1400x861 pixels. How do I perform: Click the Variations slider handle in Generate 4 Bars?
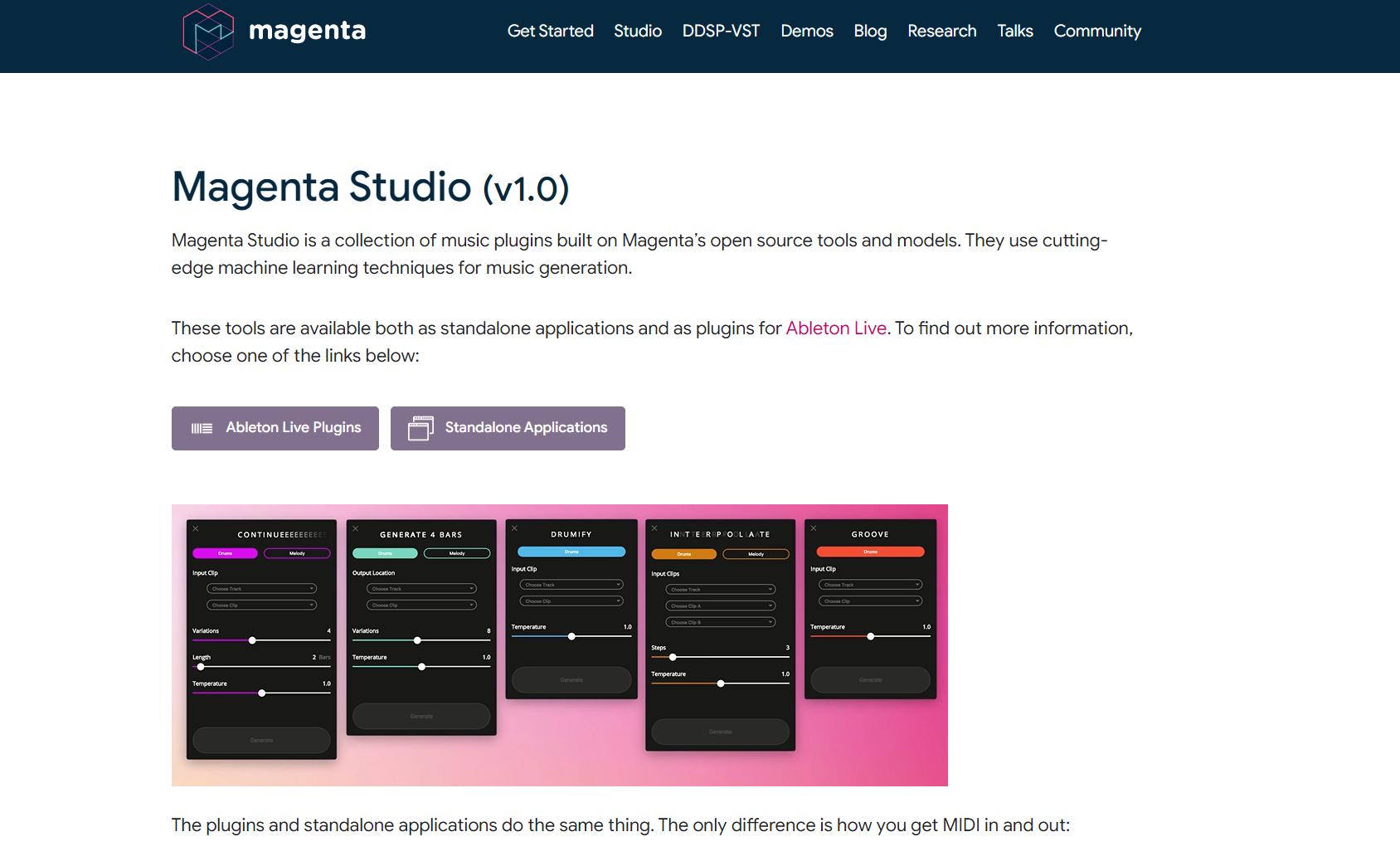(x=417, y=640)
